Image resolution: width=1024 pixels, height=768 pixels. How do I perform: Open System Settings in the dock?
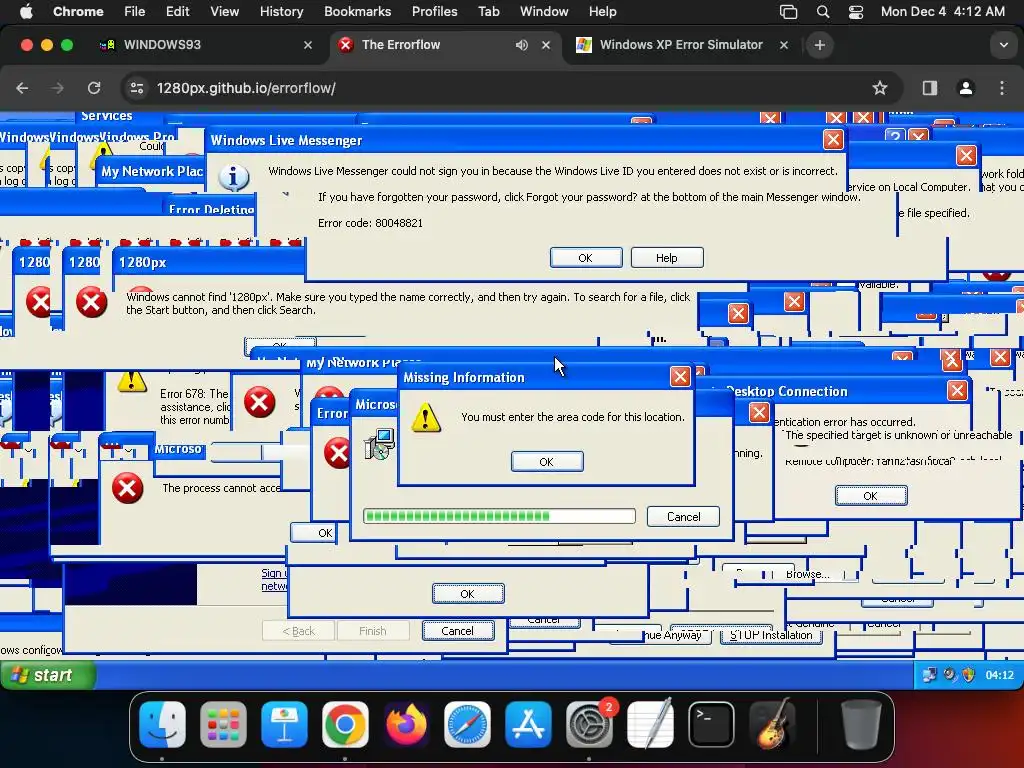pyautogui.click(x=589, y=724)
